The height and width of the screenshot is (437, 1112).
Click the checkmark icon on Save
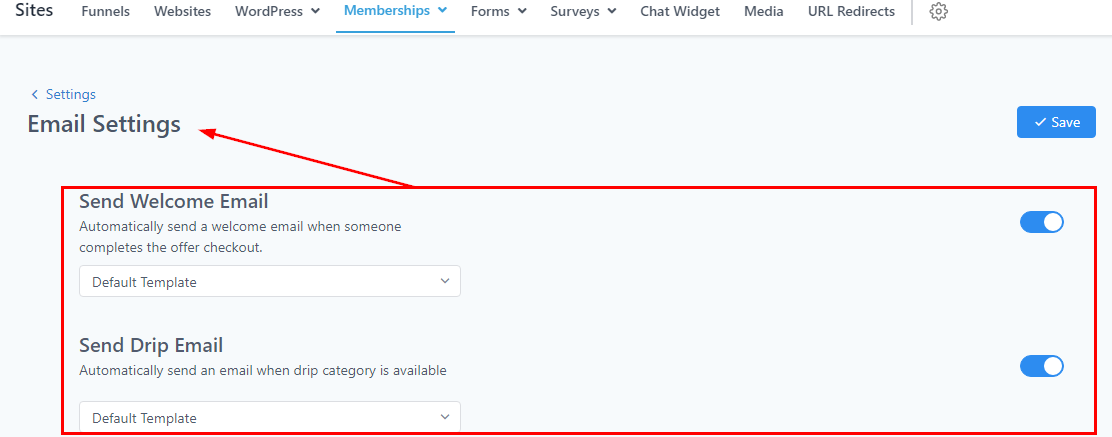pos(1040,122)
